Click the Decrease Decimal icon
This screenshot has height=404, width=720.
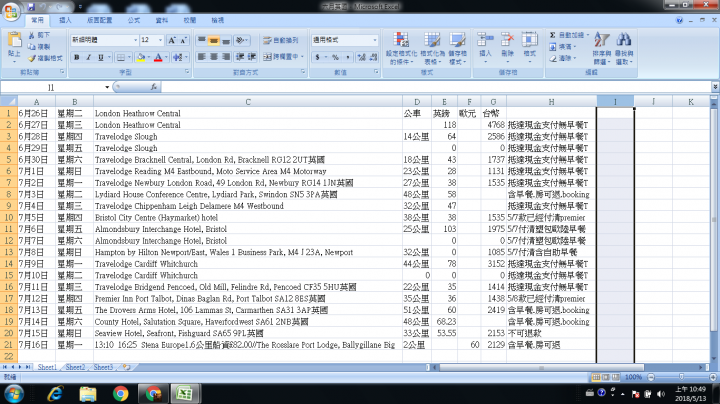tap(373, 57)
